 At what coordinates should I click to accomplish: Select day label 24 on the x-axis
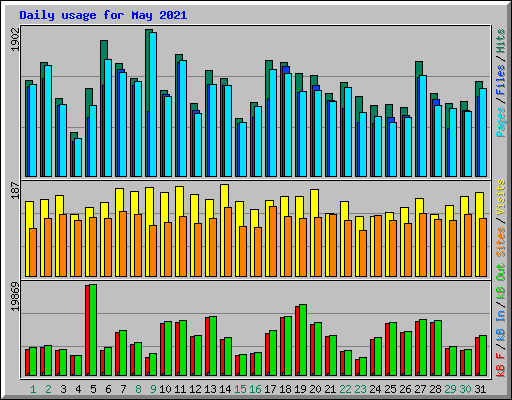(375, 389)
